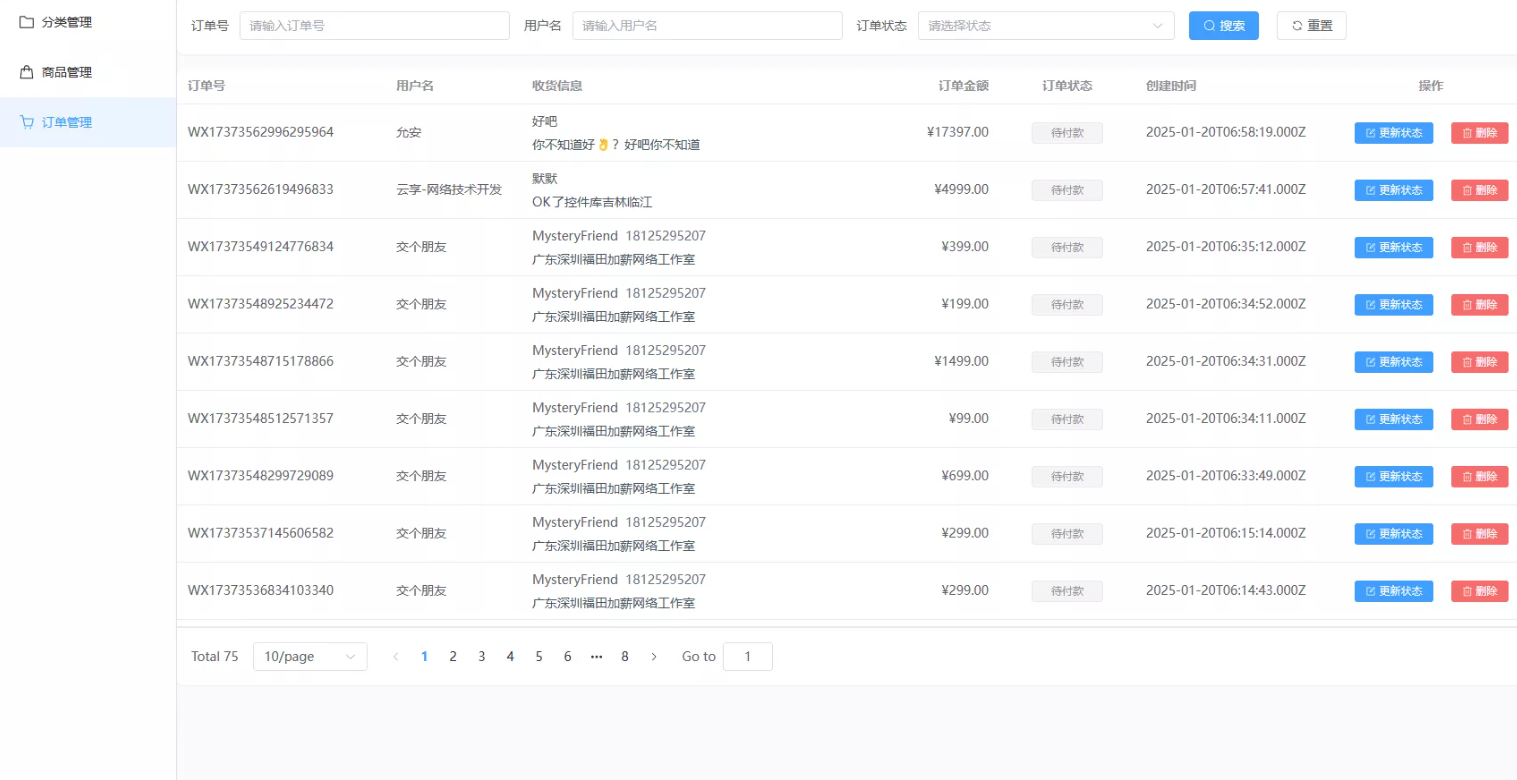Expand hidden pages via the pagination ellipsis
Screen dimensions: 1517x780
[x=596, y=656]
